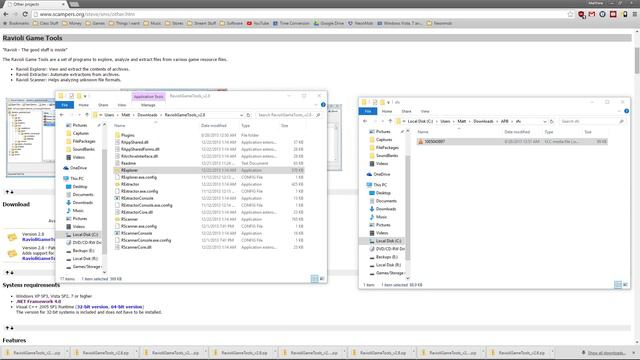
Task: Bookmark this page with the star icon
Action: click(x=570, y=14)
